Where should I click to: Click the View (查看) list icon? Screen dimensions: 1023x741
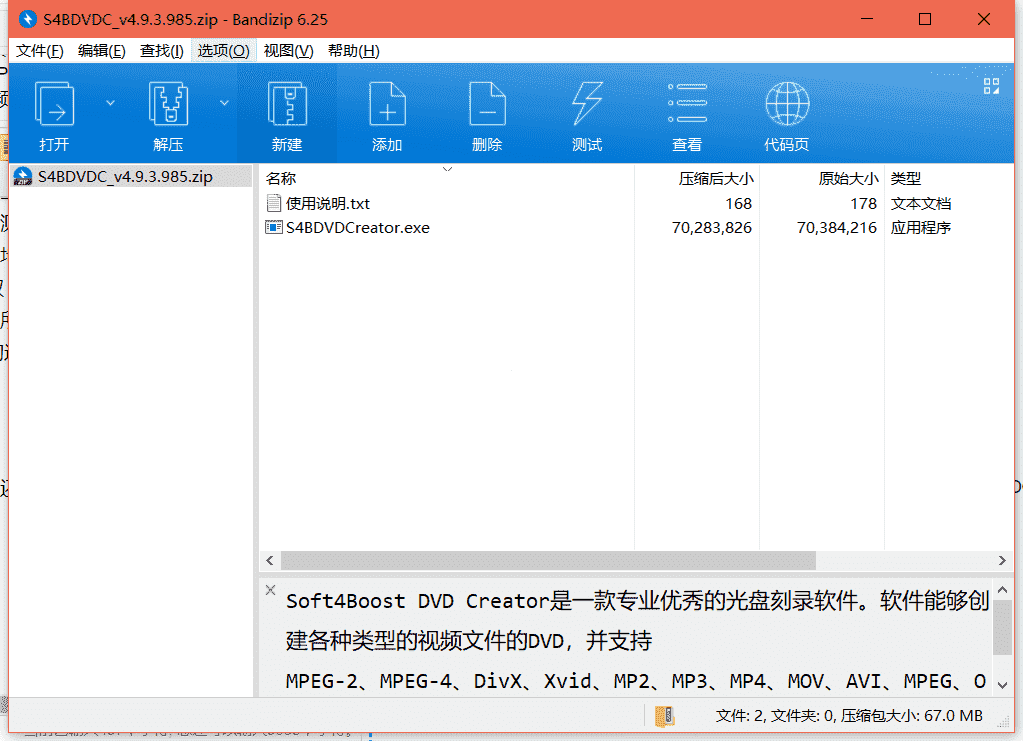coord(687,103)
